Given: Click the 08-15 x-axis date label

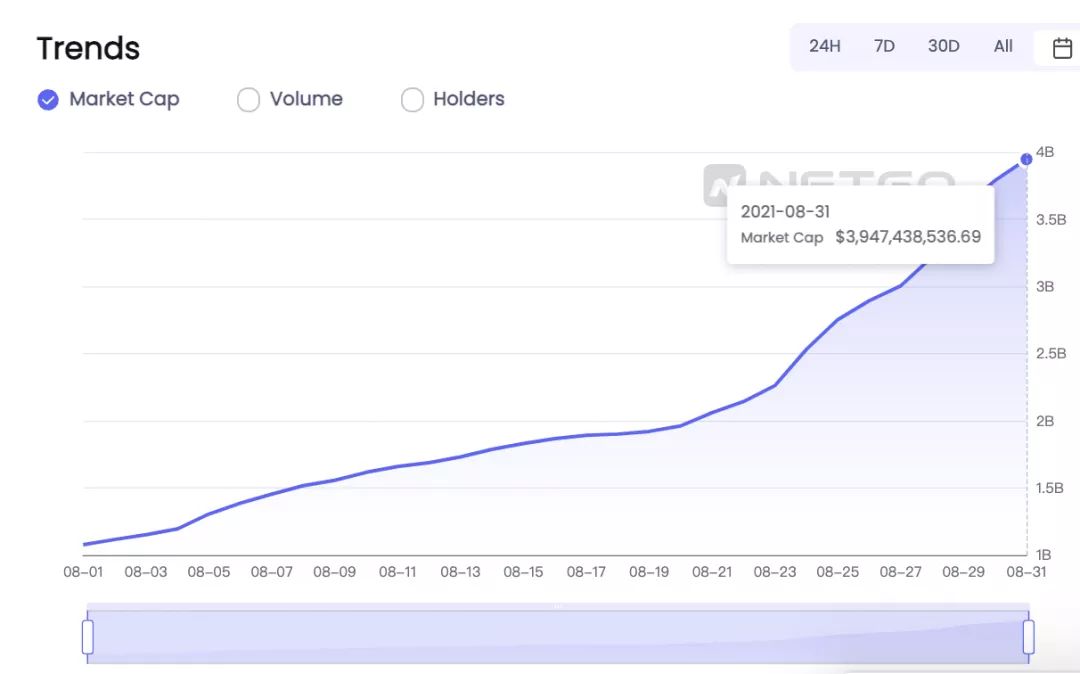Looking at the screenshot, I should [x=523, y=571].
